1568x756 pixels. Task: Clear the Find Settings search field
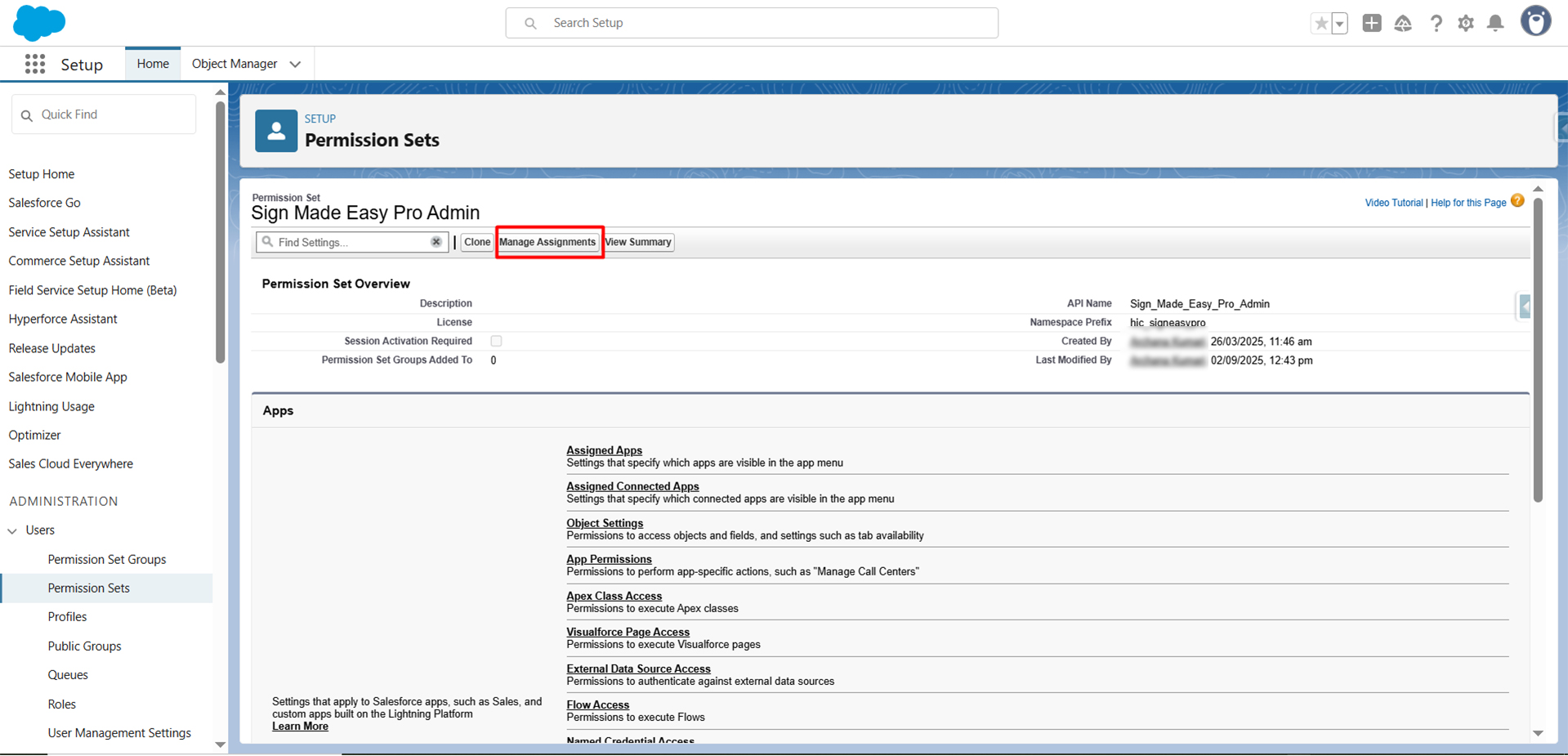tap(436, 242)
